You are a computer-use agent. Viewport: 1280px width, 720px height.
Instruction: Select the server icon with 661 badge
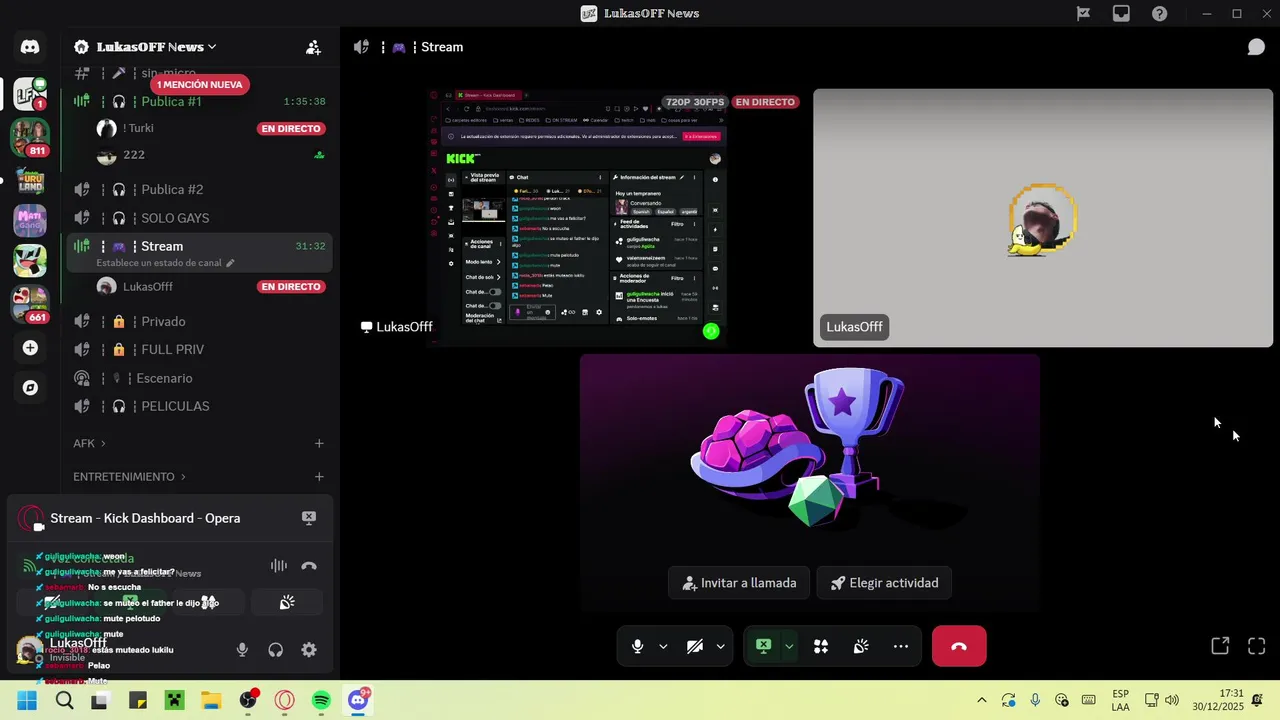[30, 304]
